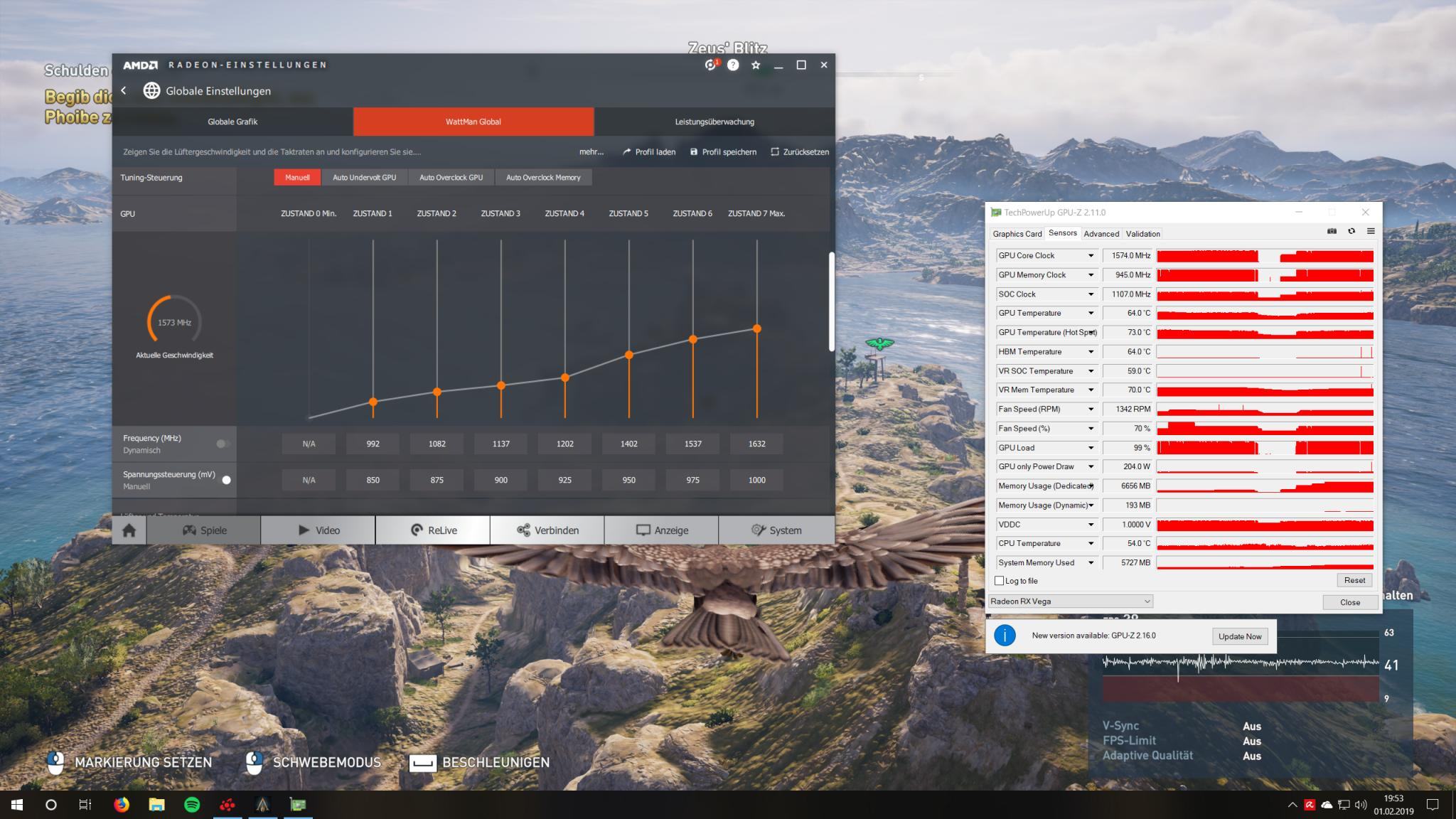Select Auto Undervolt GPU mode

point(364,178)
